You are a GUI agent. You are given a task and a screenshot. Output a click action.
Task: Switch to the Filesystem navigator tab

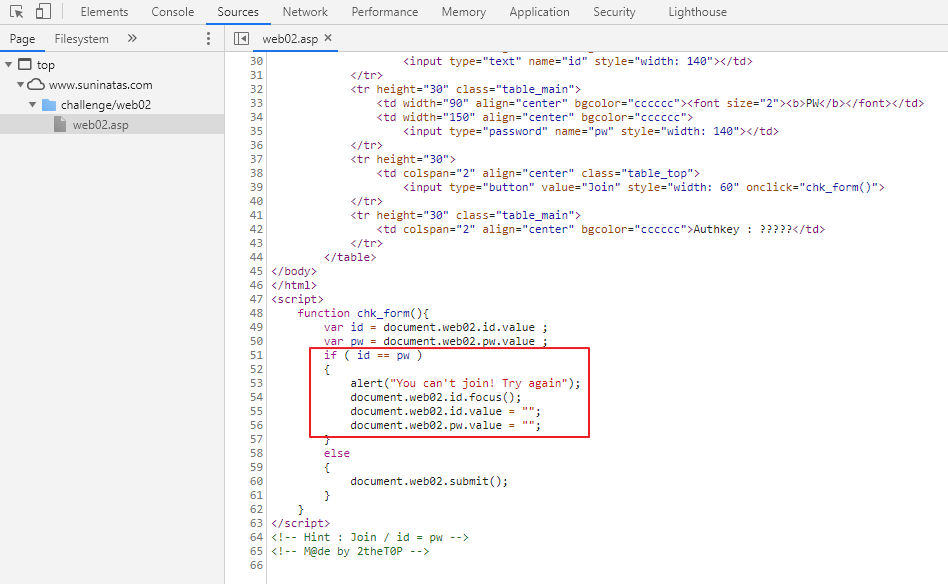(82, 39)
